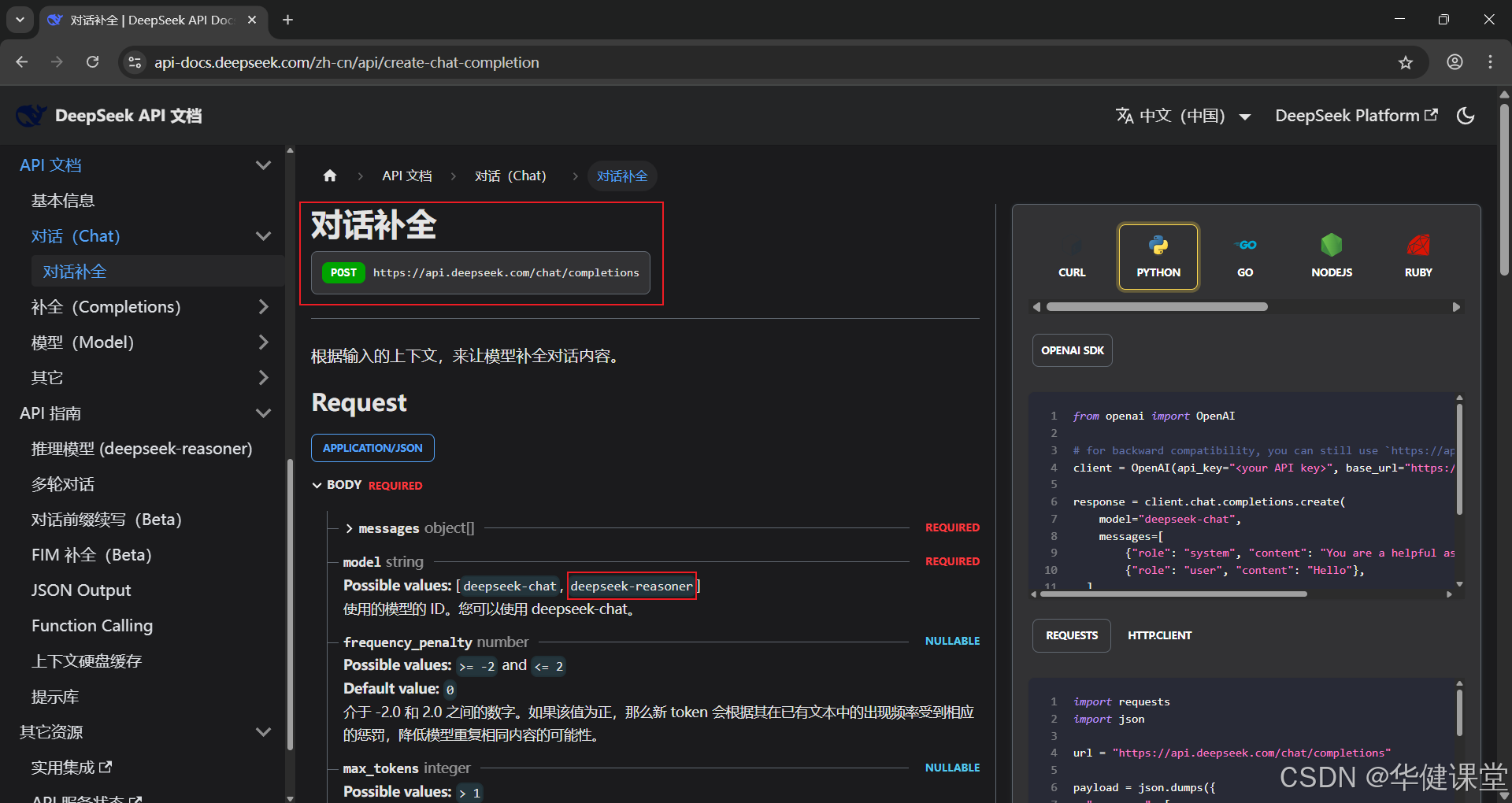This screenshot has width=1512, height=803.
Task: View site information icon in address bar
Action: point(135,62)
